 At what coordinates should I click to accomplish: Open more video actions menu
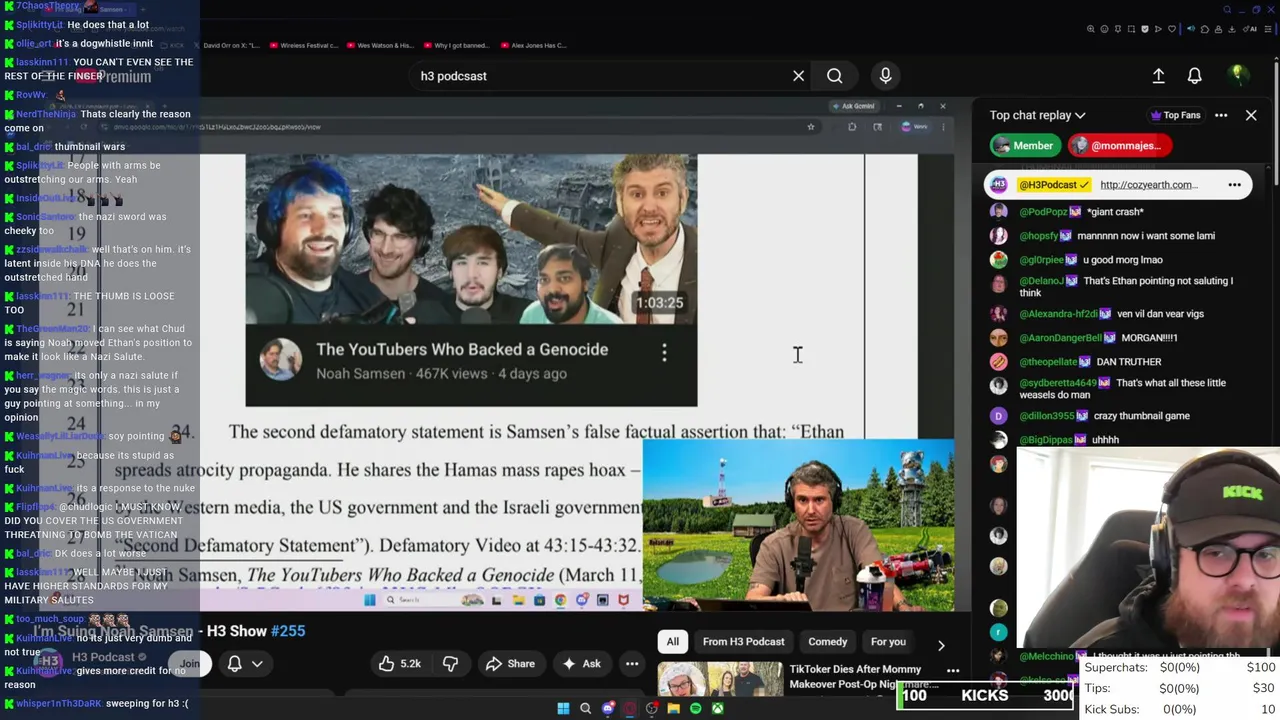tap(632, 664)
